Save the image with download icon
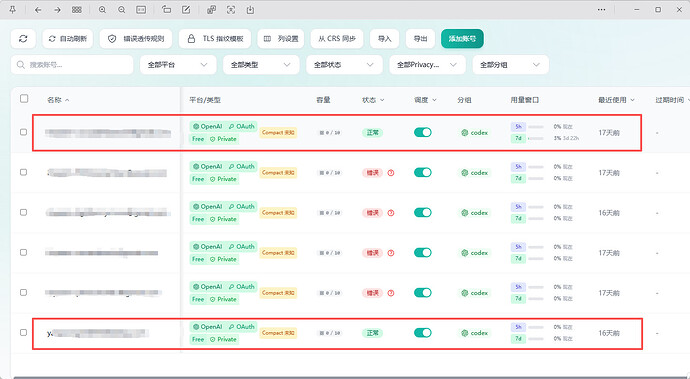 (250, 10)
